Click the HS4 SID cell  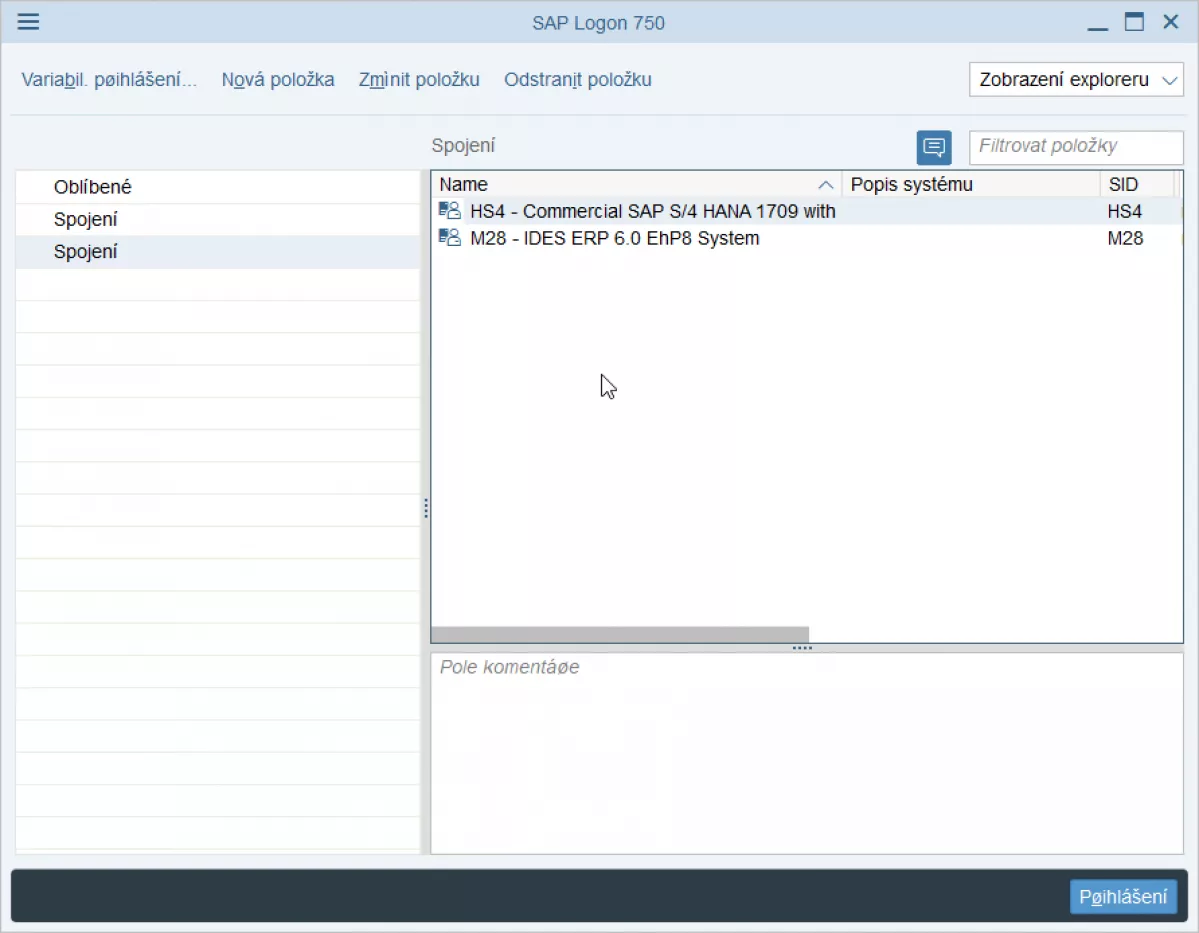point(1125,211)
